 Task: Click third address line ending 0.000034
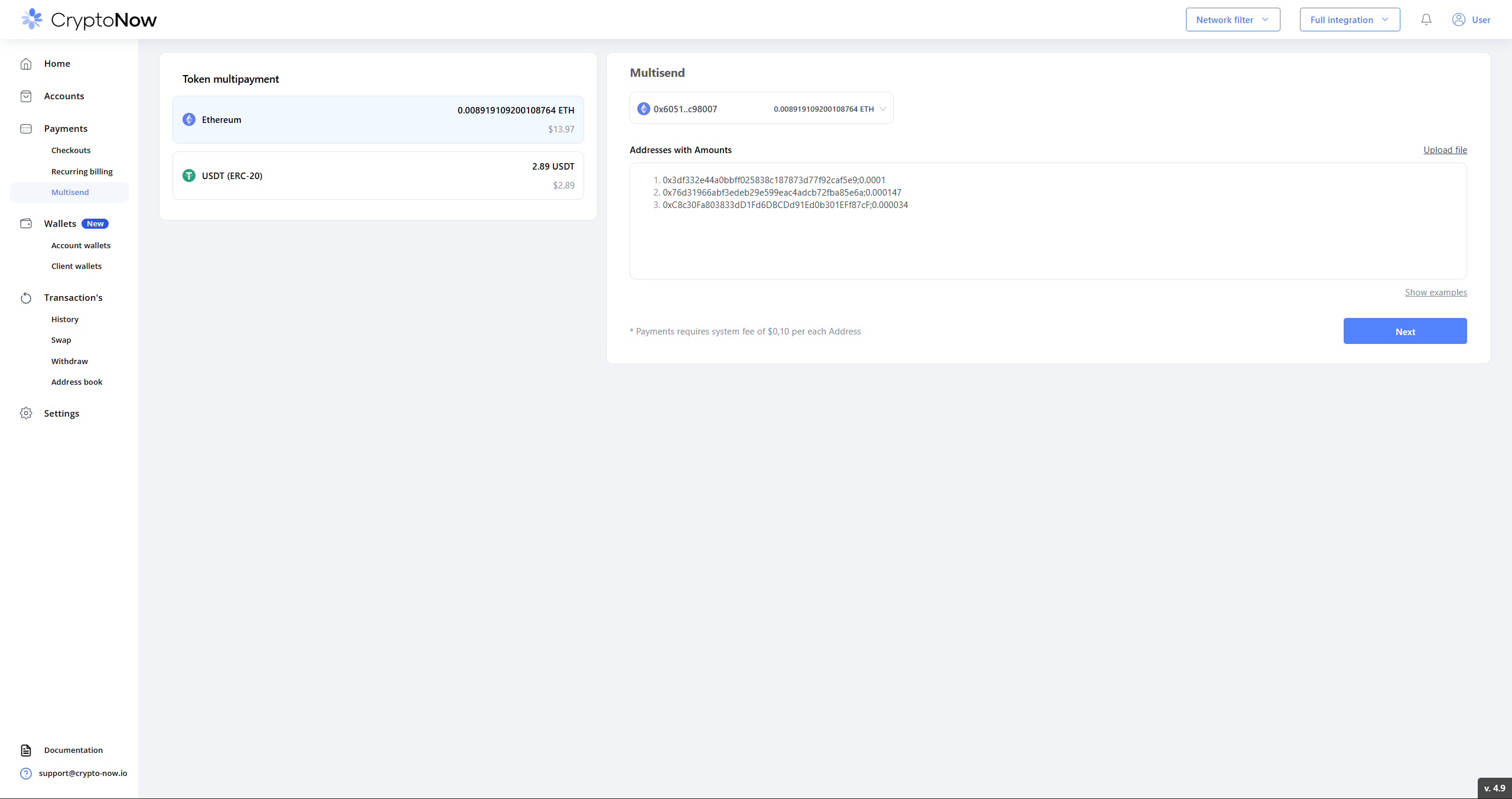pos(786,205)
